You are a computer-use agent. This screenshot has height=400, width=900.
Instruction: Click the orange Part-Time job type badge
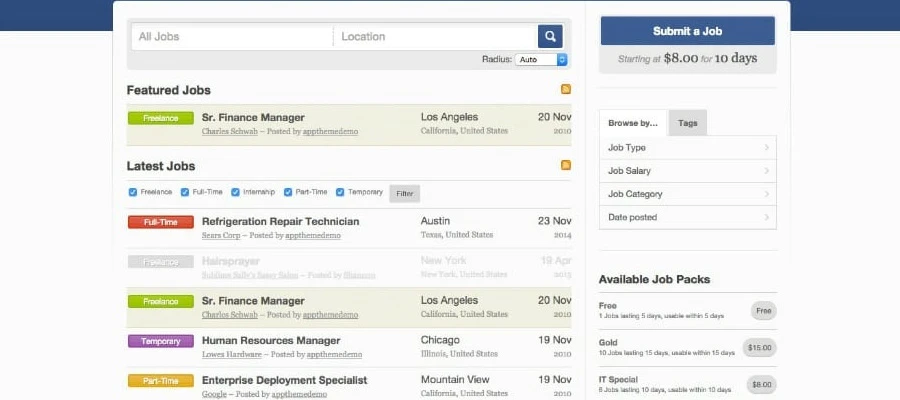pos(160,381)
